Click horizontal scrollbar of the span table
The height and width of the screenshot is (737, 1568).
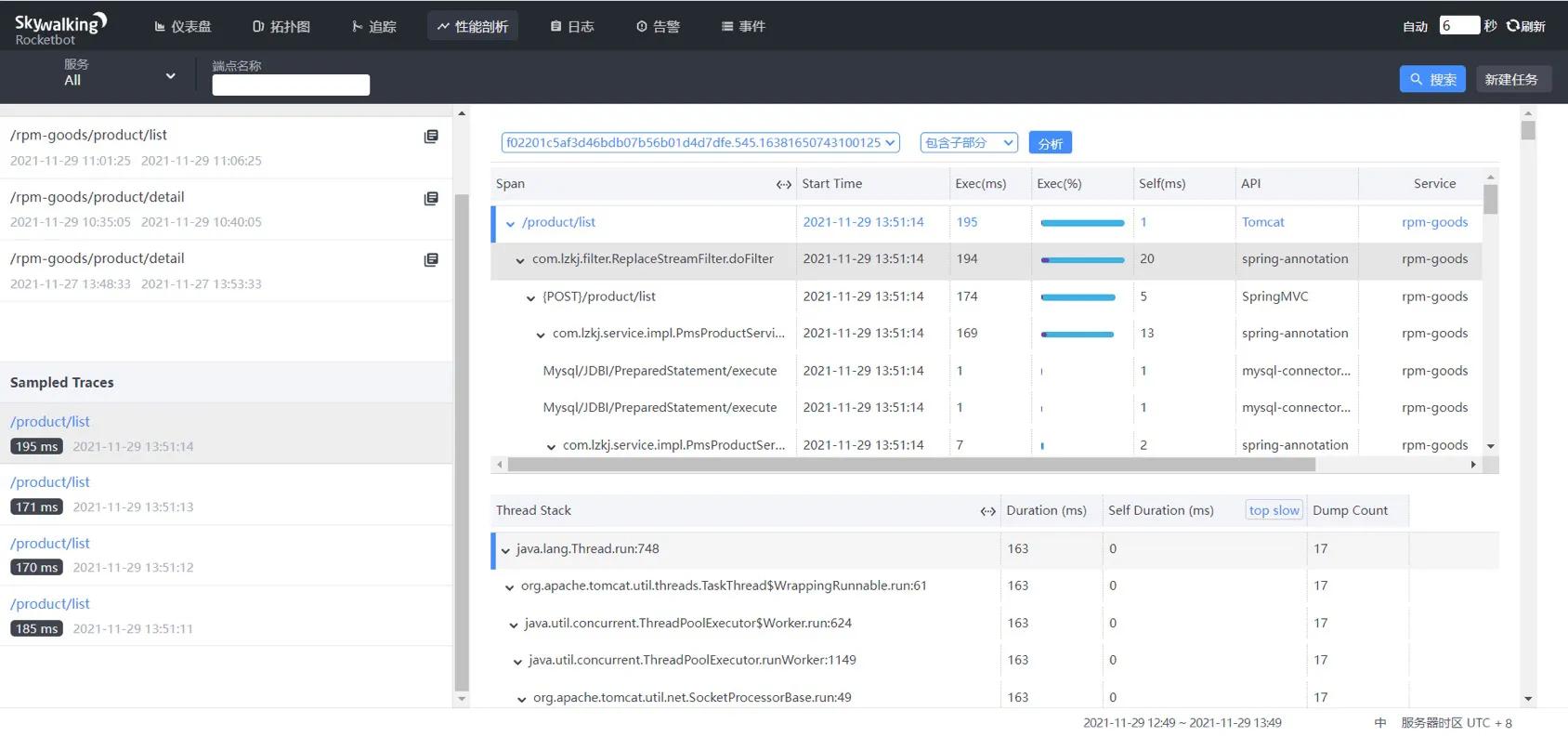[910, 465]
